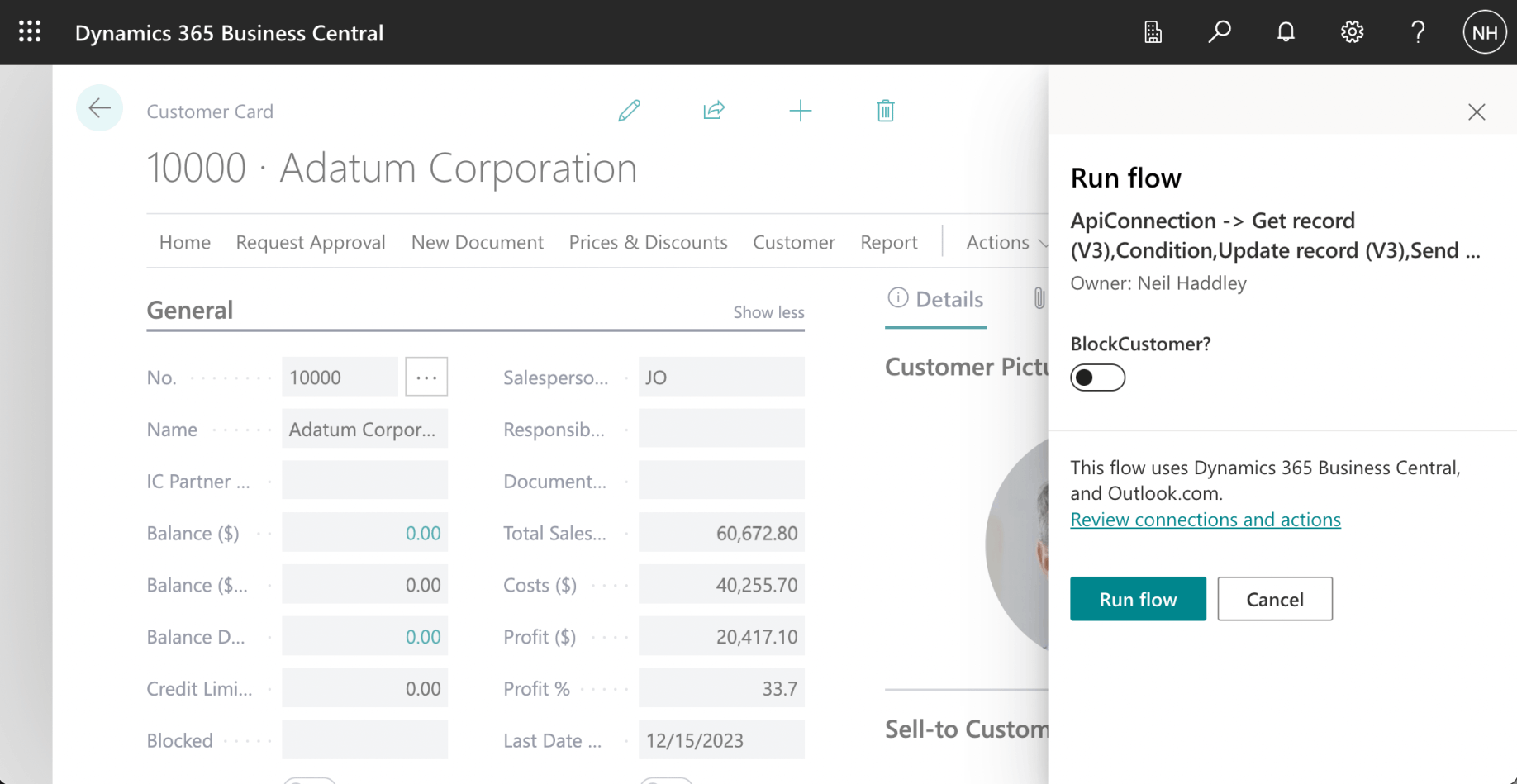1517x784 pixels.
Task: Click the No. field ellipsis button
Action: (426, 378)
